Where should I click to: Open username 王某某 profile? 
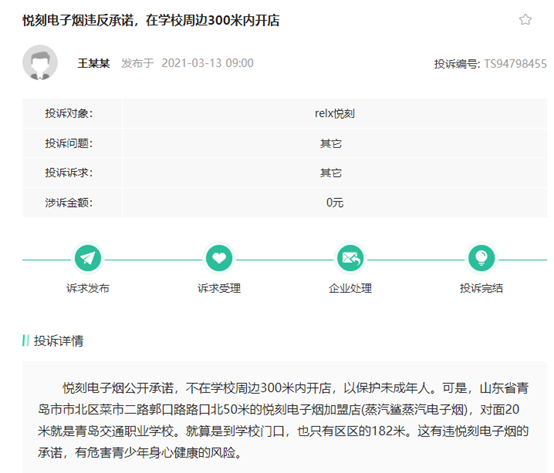pos(94,64)
